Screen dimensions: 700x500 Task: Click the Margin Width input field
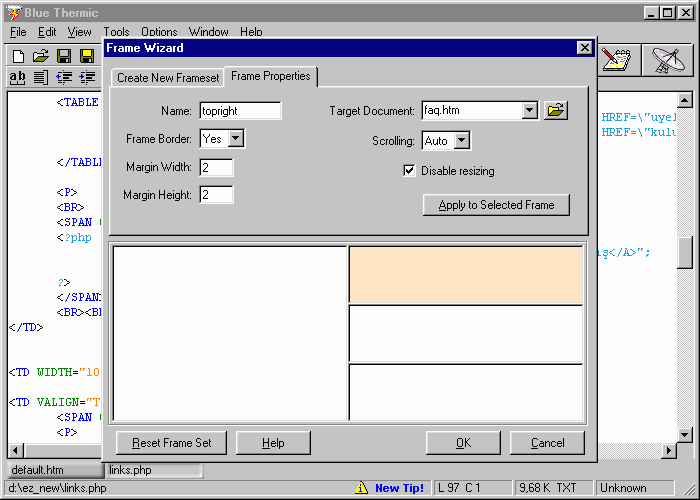pos(216,167)
